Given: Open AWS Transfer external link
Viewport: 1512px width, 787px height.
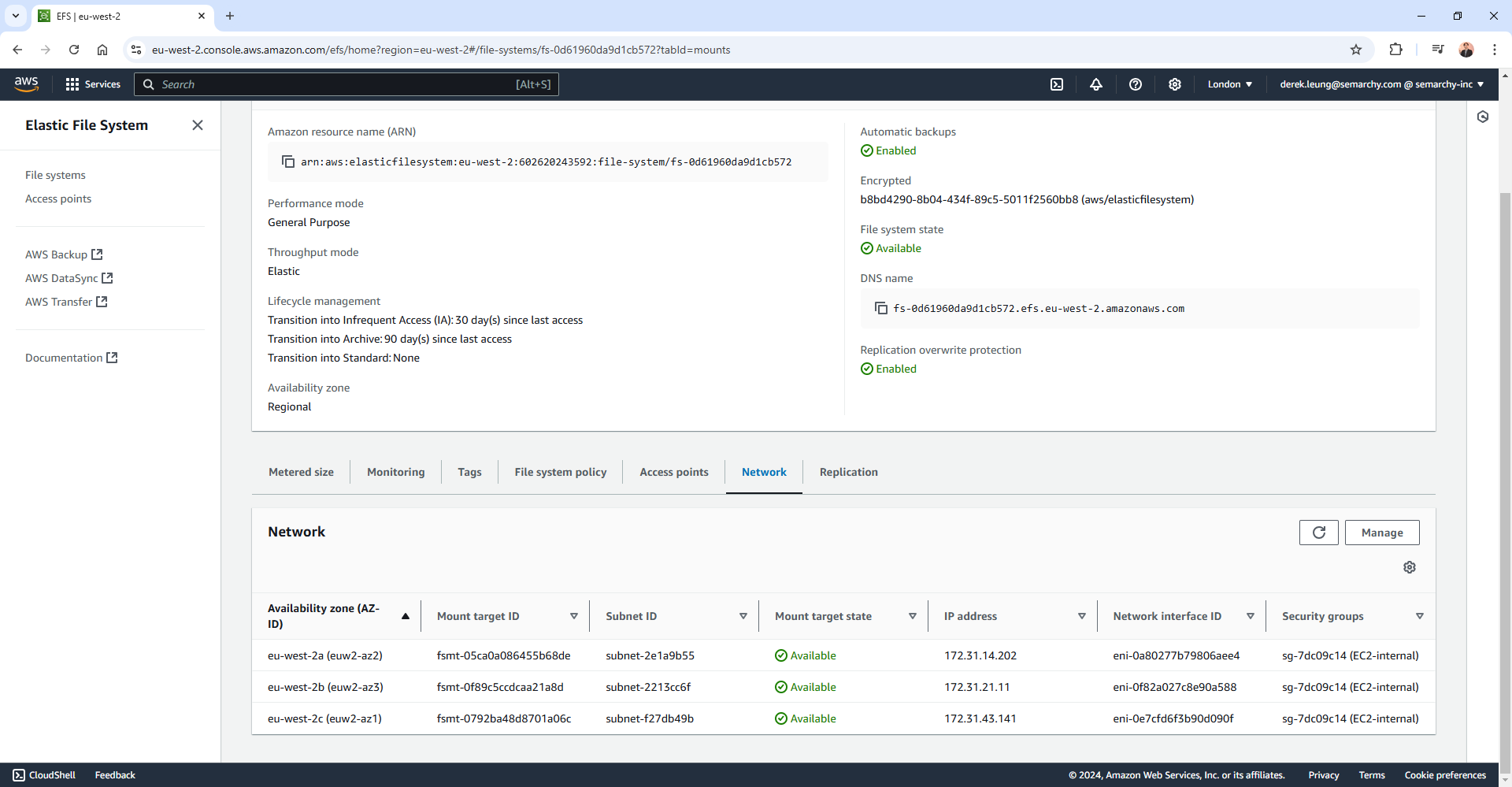Looking at the screenshot, I should (x=66, y=302).
